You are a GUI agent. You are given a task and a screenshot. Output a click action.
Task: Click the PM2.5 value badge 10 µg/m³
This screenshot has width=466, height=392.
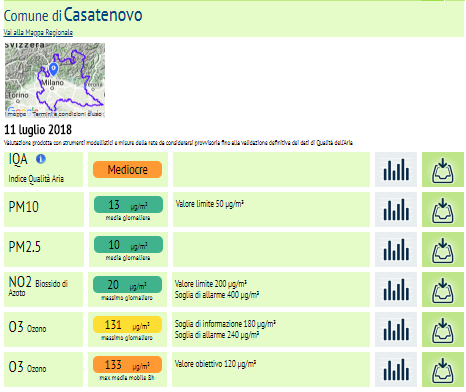[x=128, y=245]
